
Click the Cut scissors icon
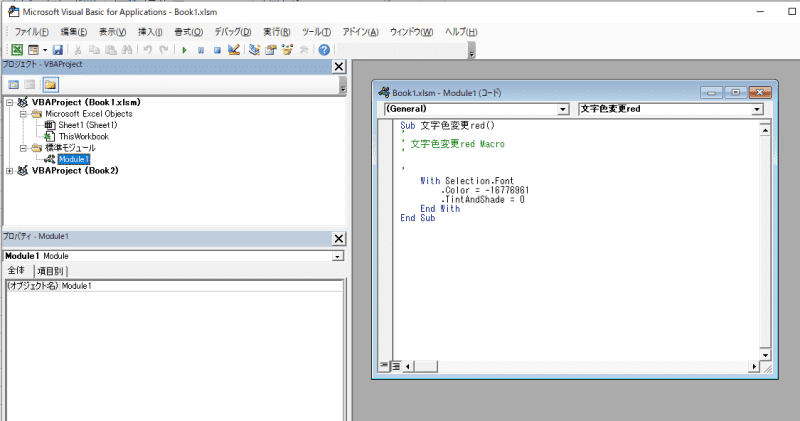(x=78, y=49)
